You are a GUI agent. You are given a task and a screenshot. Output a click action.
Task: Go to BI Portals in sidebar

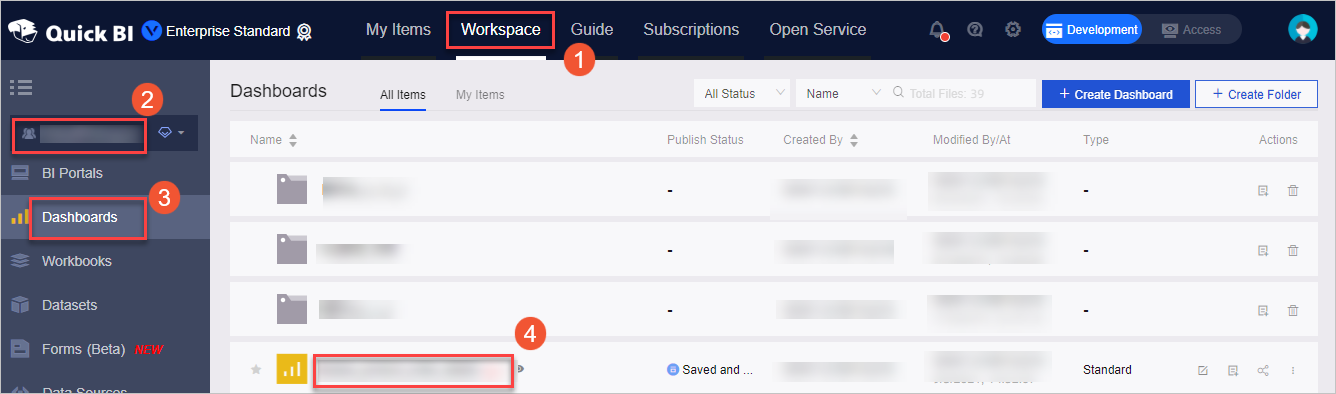(72, 173)
